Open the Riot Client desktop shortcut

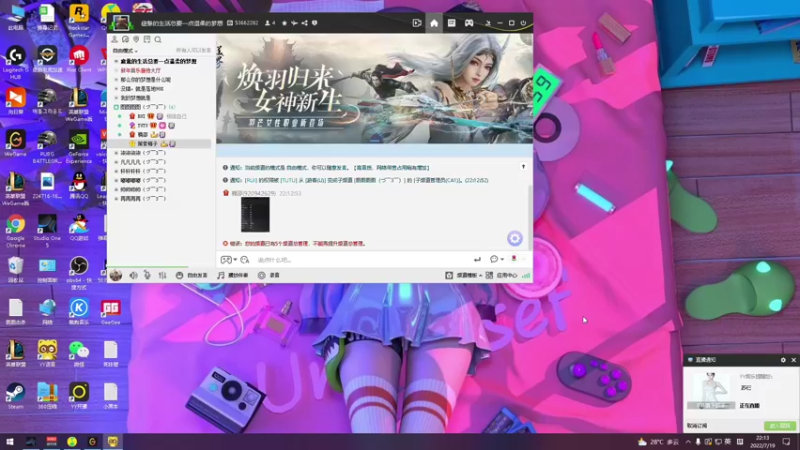point(79,60)
